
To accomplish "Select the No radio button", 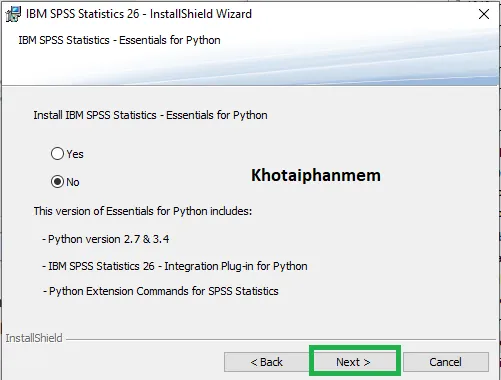I will click(x=57, y=182).
